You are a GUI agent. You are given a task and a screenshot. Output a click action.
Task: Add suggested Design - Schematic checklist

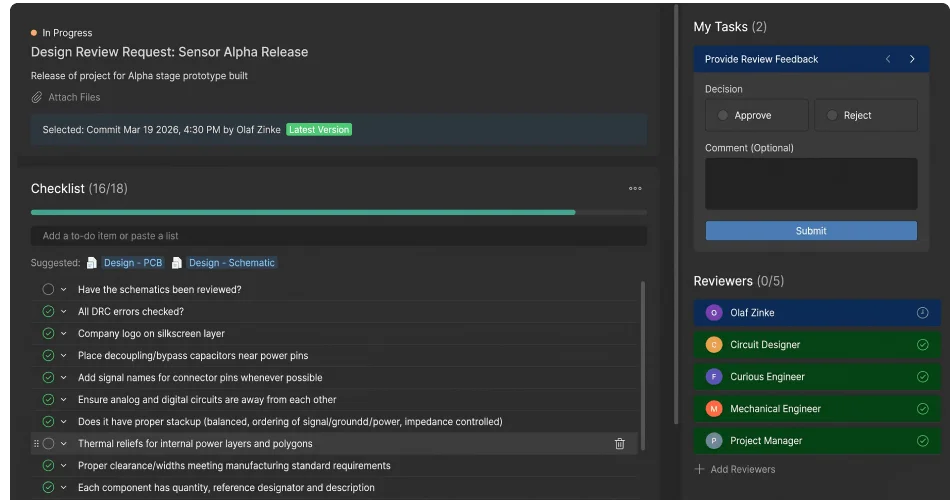pos(231,262)
